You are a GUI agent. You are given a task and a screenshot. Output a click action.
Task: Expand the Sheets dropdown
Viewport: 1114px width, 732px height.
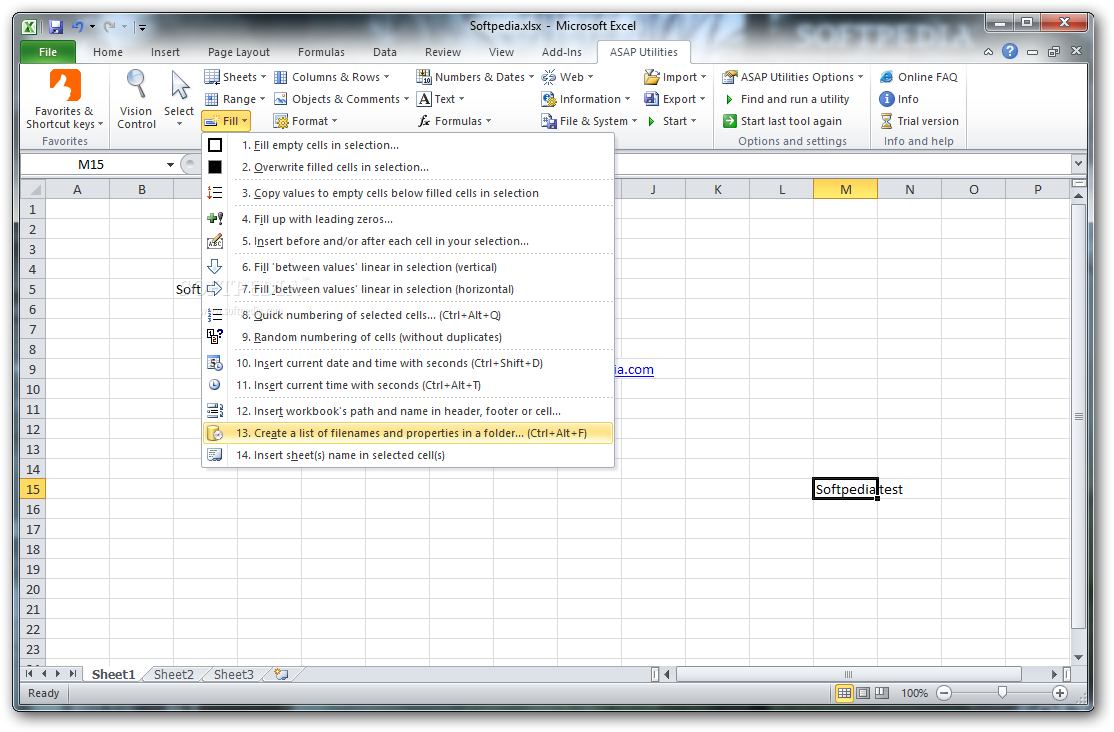(235, 77)
